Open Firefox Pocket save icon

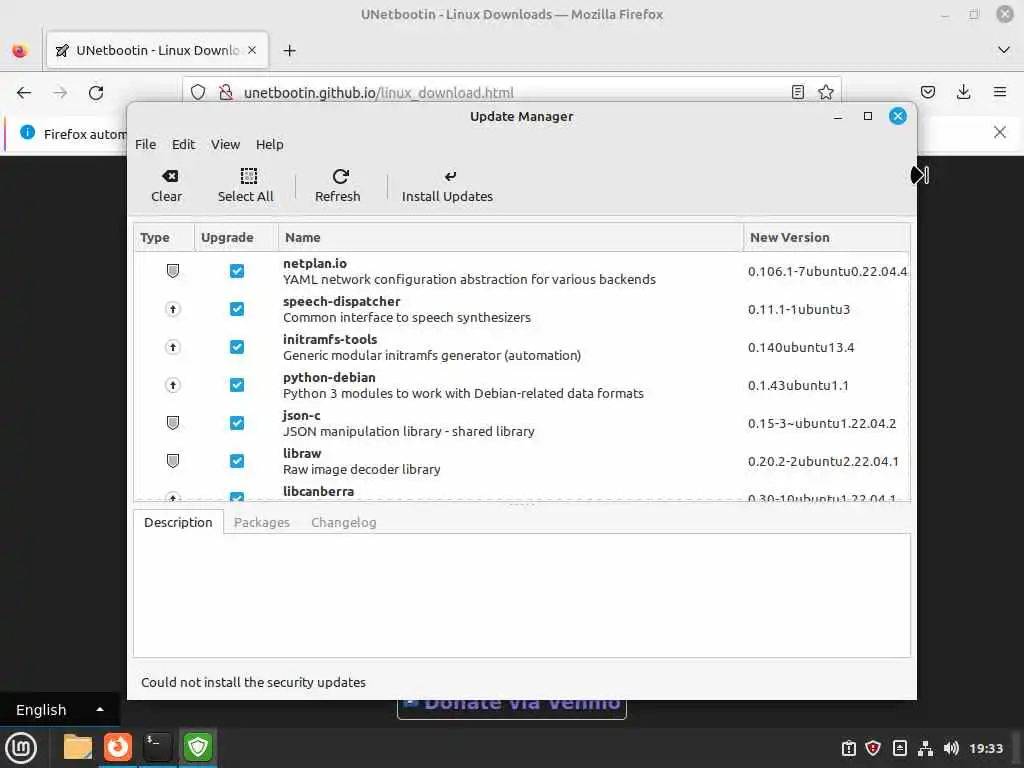point(927,92)
